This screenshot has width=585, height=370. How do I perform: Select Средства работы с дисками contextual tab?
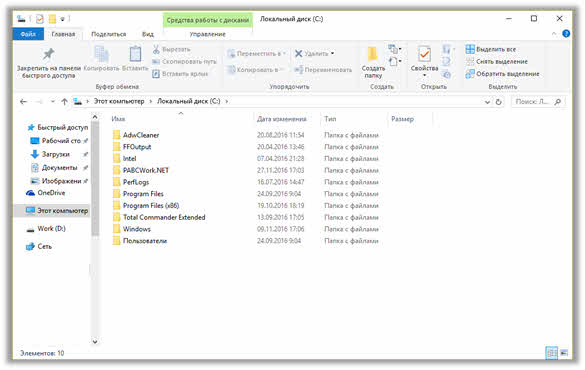pyautogui.click(x=208, y=20)
